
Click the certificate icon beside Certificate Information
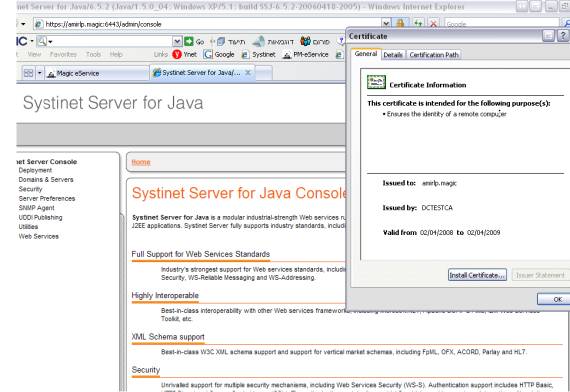376,82
